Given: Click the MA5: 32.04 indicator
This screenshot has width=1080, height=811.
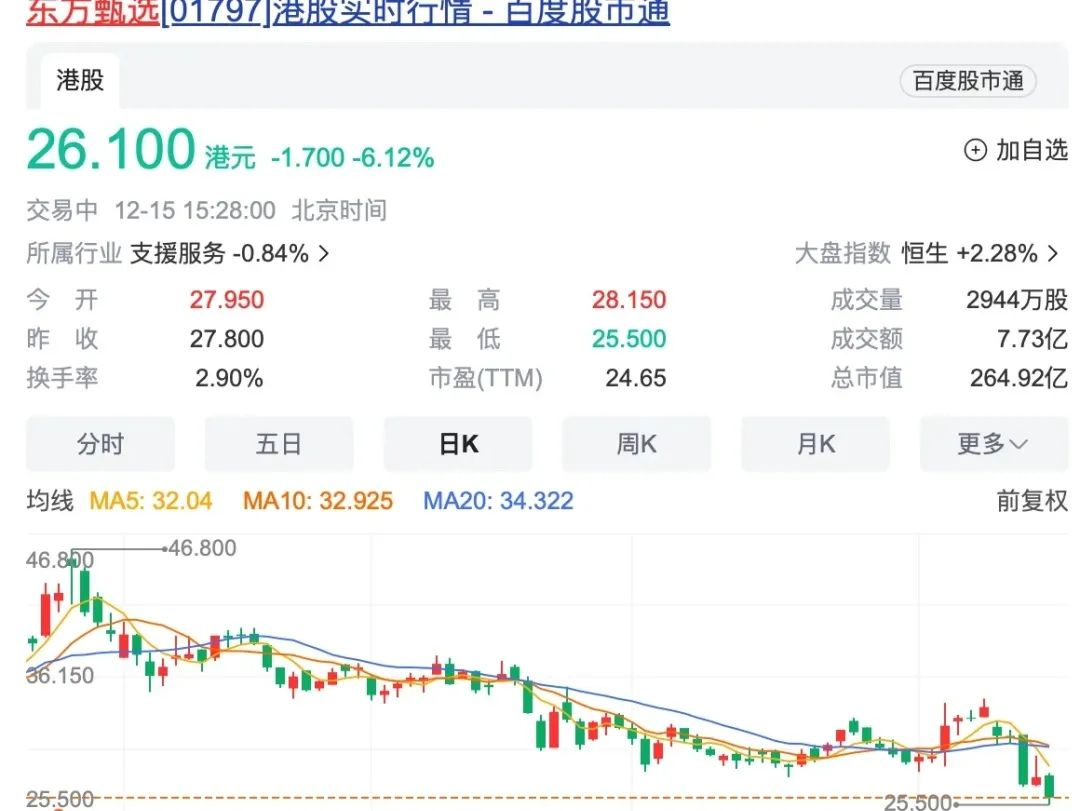Looking at the screenshot, I should point(151,501).
